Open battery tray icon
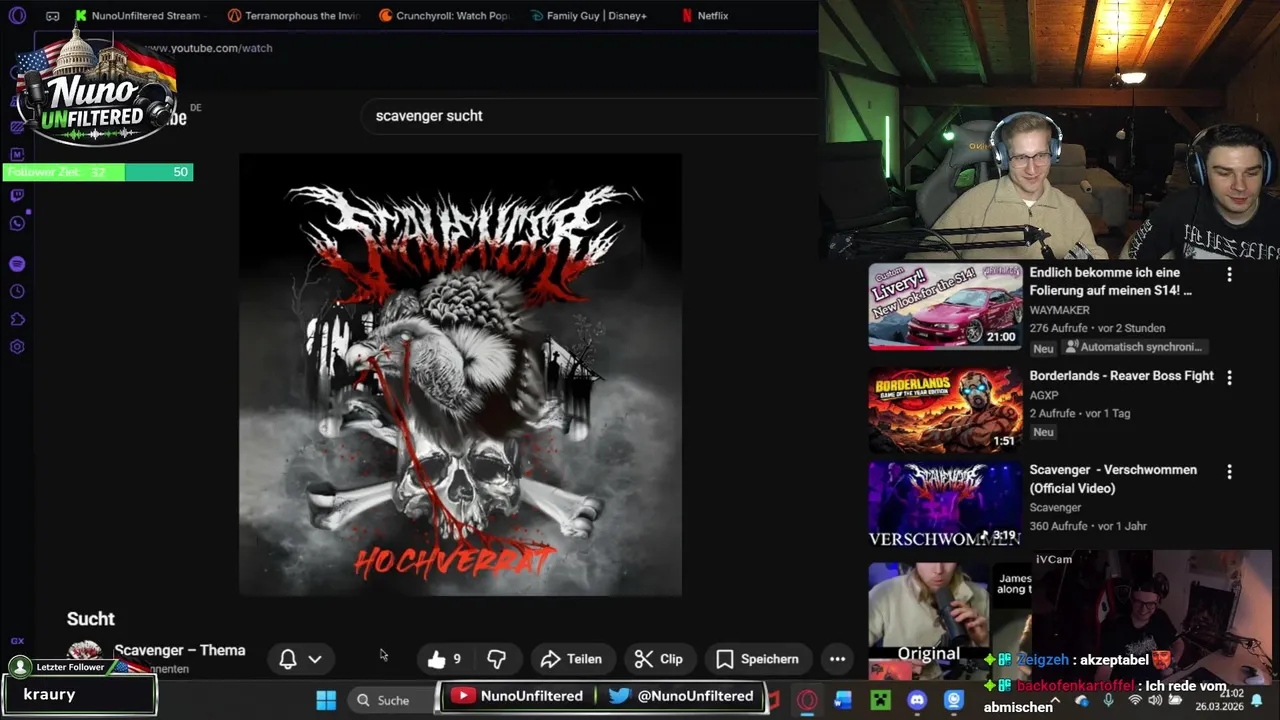Viewport: 1280px width, 720px height. pyautogui.click(x=1176, y=700)
